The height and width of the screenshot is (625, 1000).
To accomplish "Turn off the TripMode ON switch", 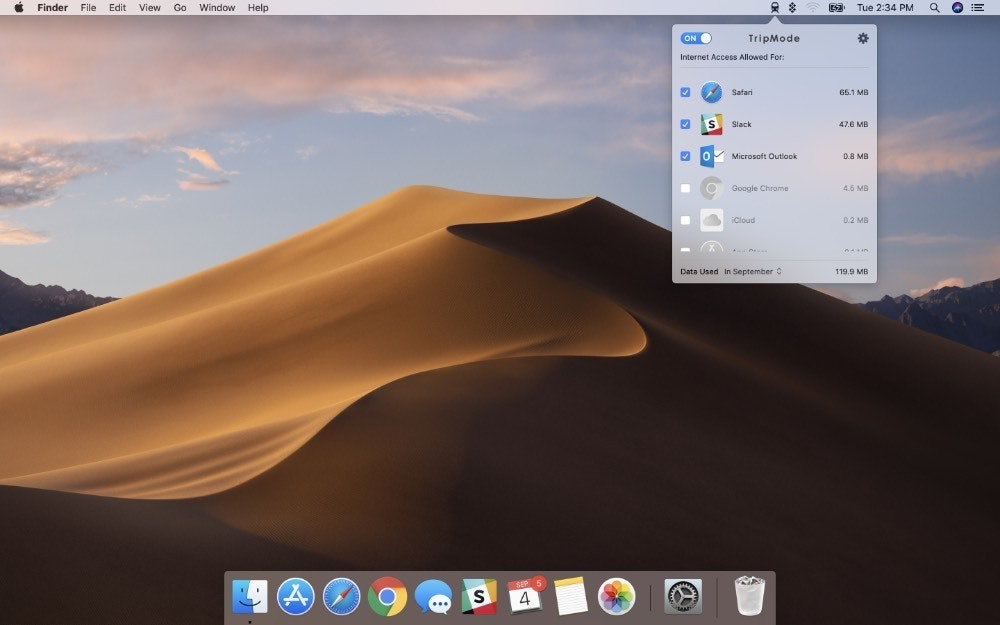I will (695, 38).
